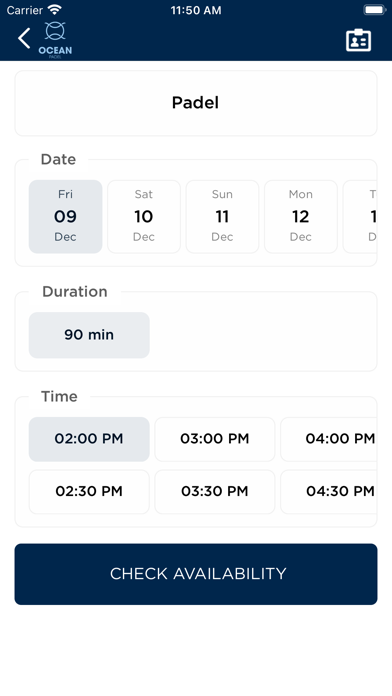Tap the Check Availability button
The width and height of the screenshot is (392, 696).
(196, 574)
